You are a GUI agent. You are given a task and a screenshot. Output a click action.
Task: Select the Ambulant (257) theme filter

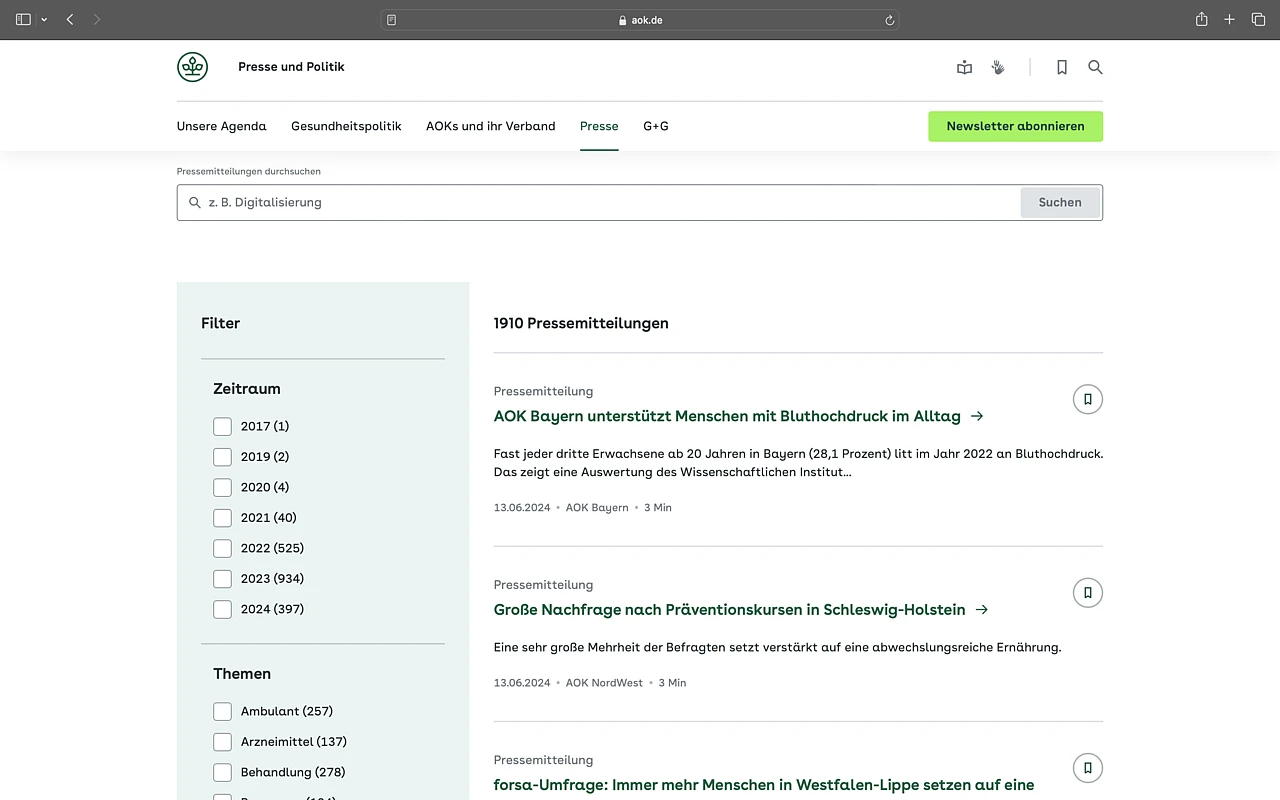tap(222, 711)
